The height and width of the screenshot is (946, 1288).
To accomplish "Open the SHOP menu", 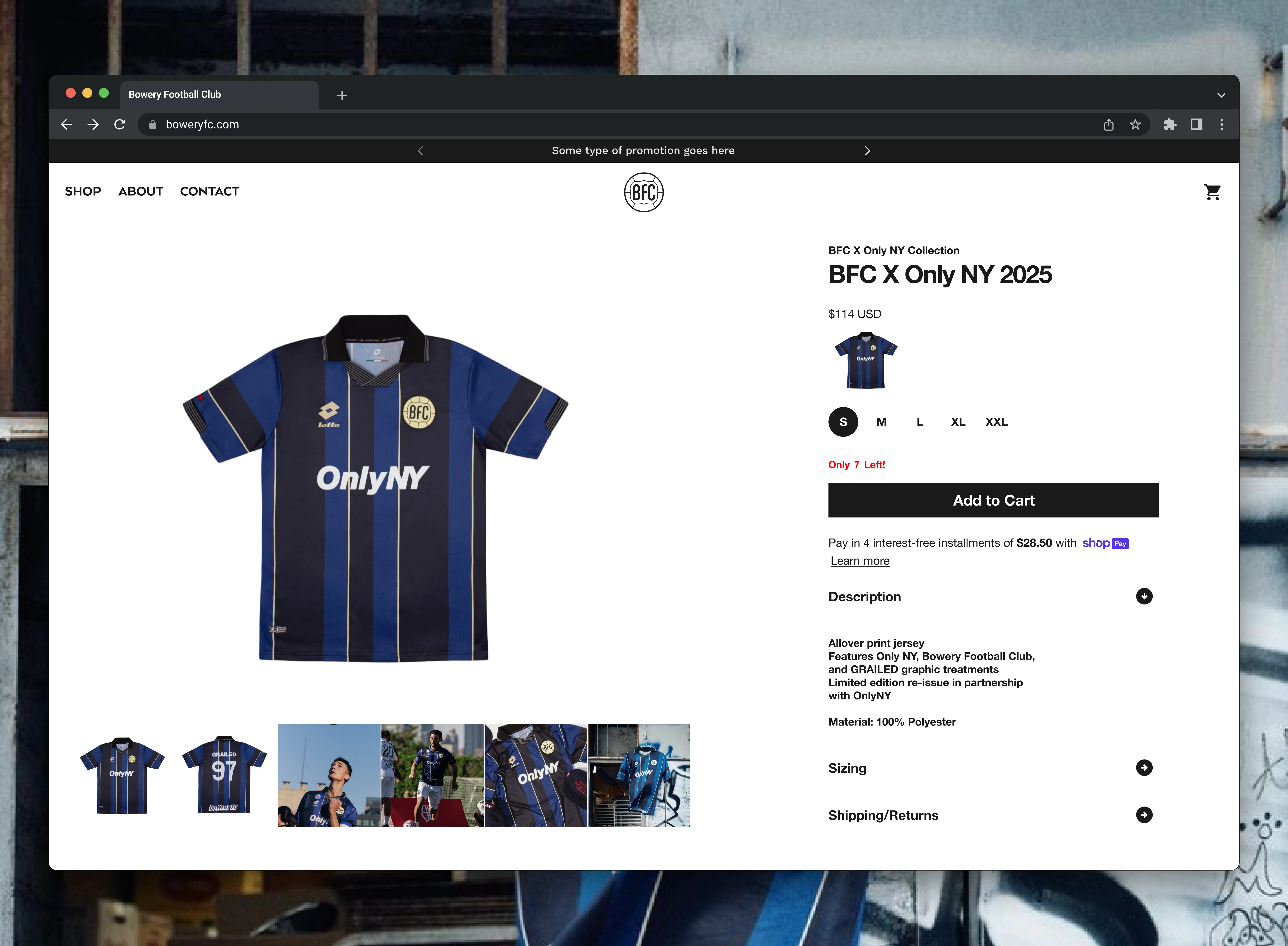I will [83, 191].
